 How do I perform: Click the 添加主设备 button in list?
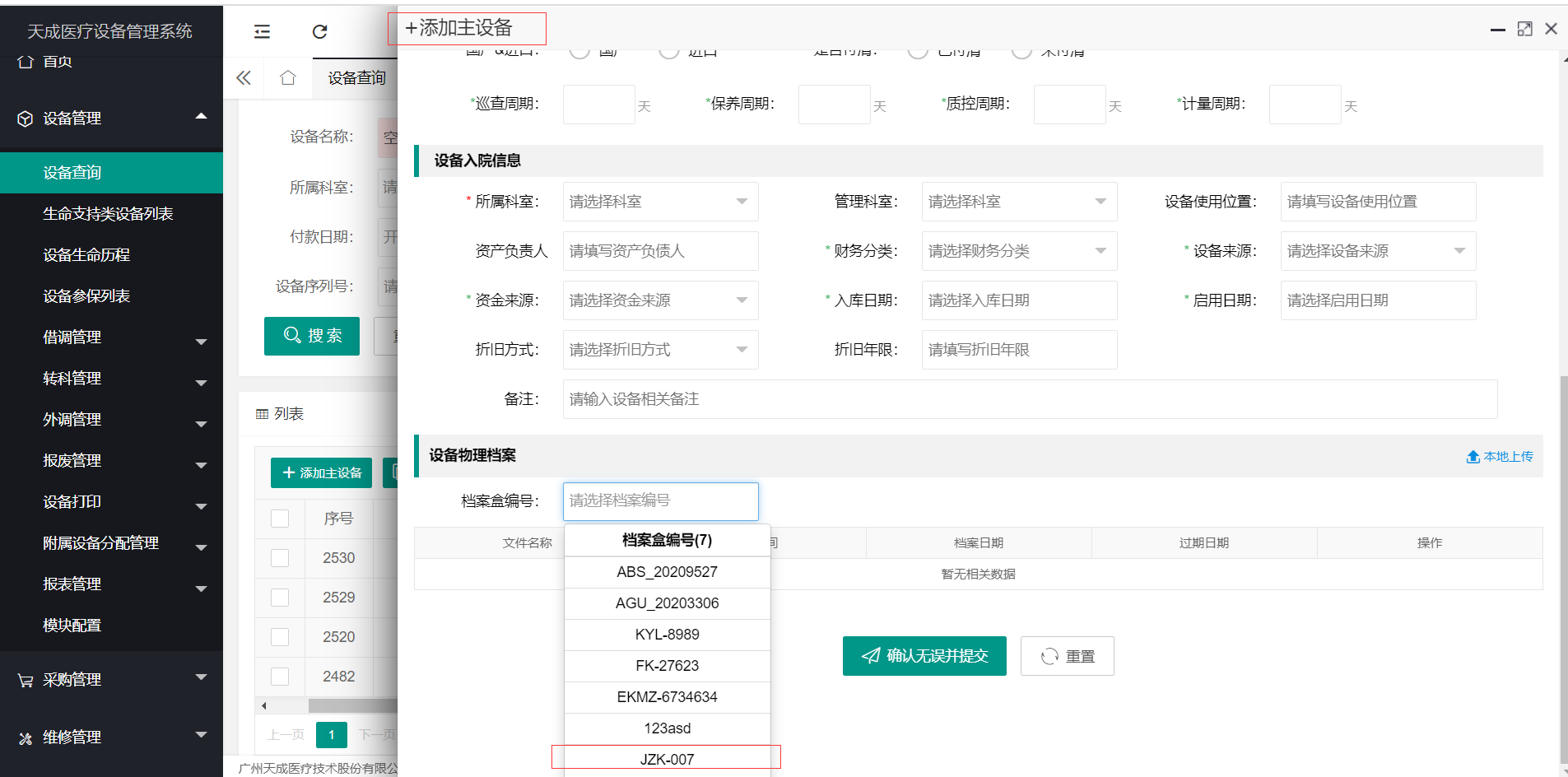point(321,473)
